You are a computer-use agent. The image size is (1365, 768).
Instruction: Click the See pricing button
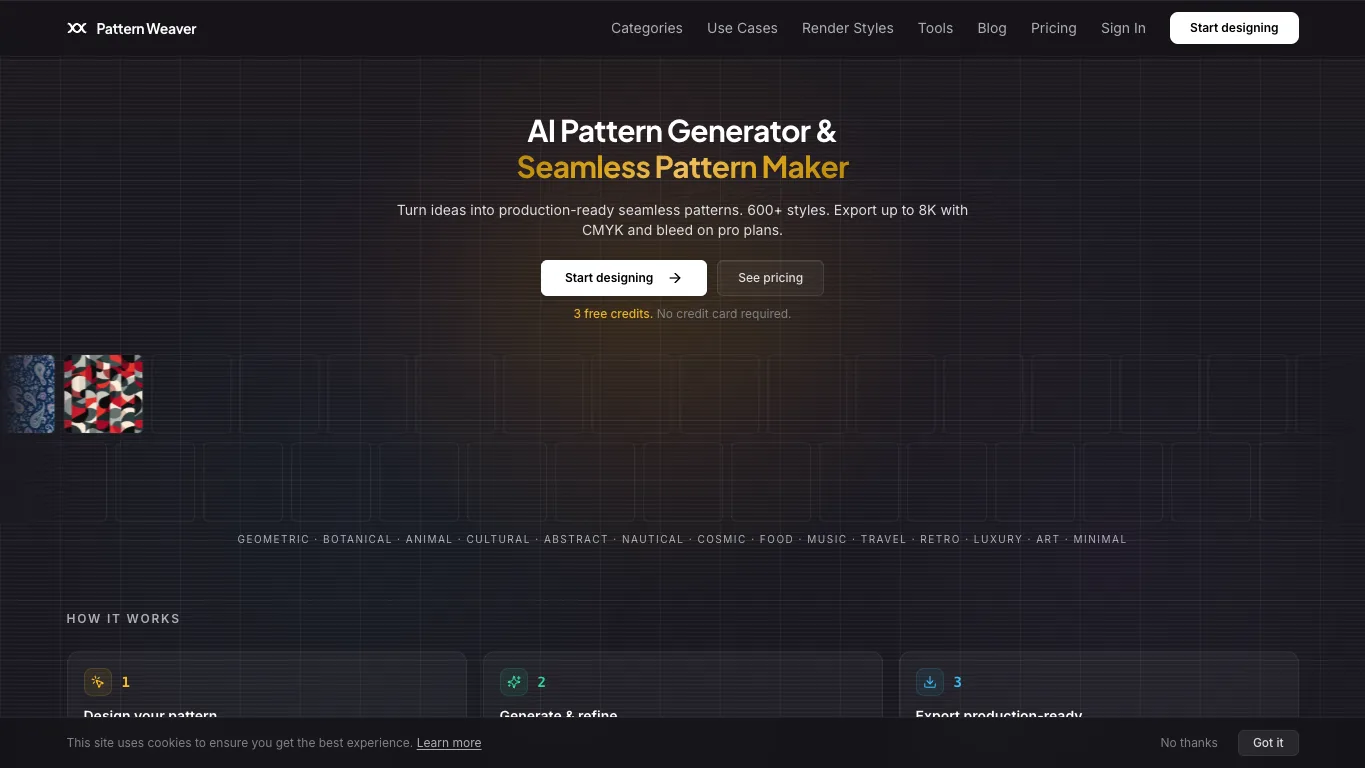tap(770, 278)
